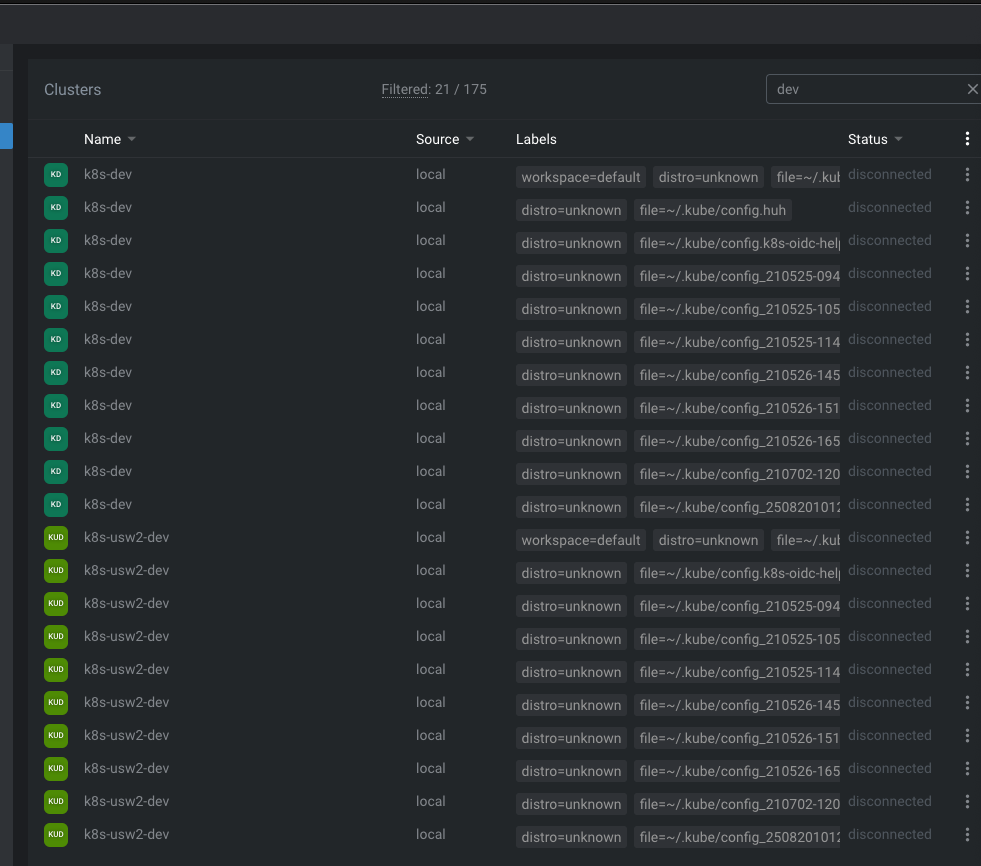Click the file=~/.kube/config.huh label chip
981x866 pixels.
pos(712,210)
